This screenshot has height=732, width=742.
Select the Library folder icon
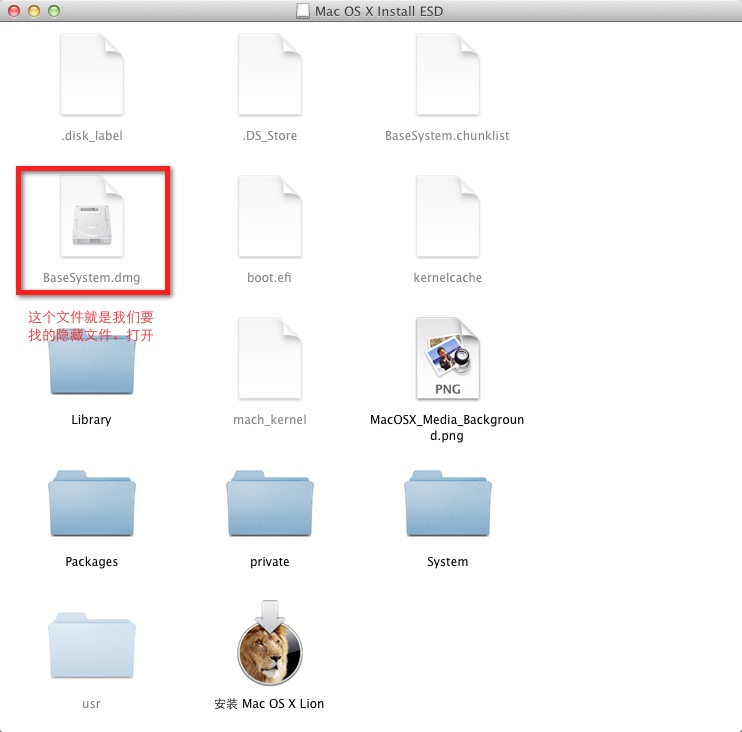tap(92, 362)
